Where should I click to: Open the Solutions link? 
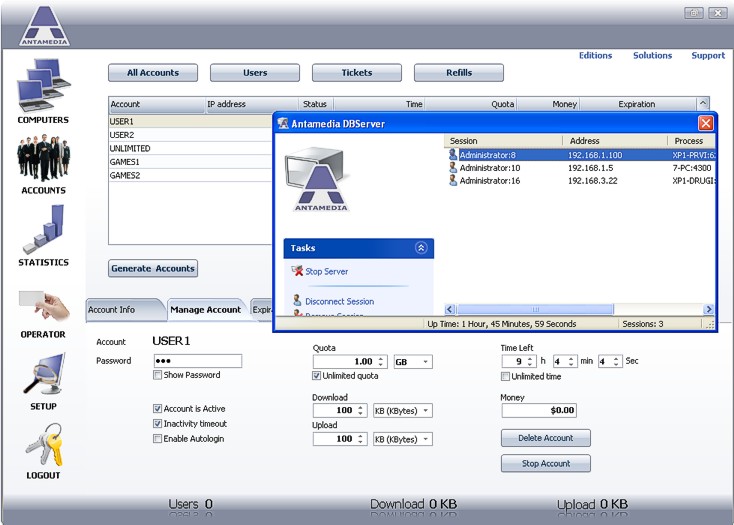(x=653, y=55)
